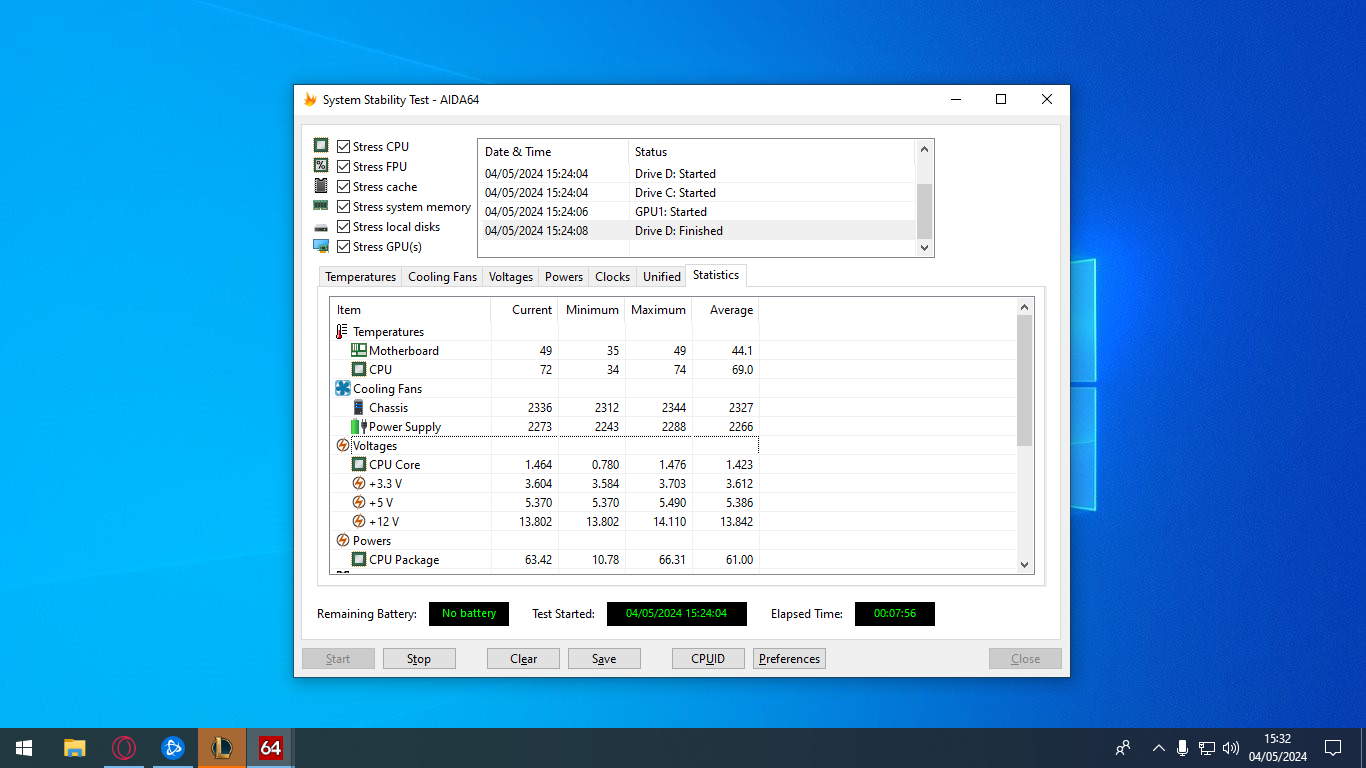Switch to the Clocks tab
This screenshot has width=1366, height=768.
pos(613,277)
